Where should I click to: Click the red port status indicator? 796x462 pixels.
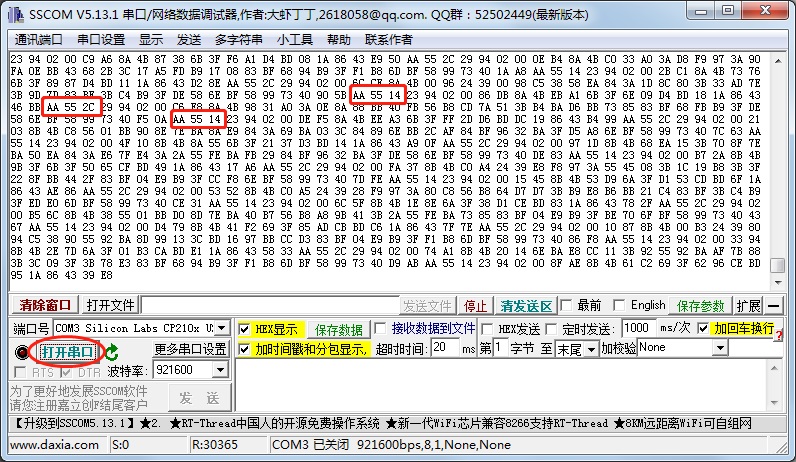pyautogui.click(x=23, y=351)
